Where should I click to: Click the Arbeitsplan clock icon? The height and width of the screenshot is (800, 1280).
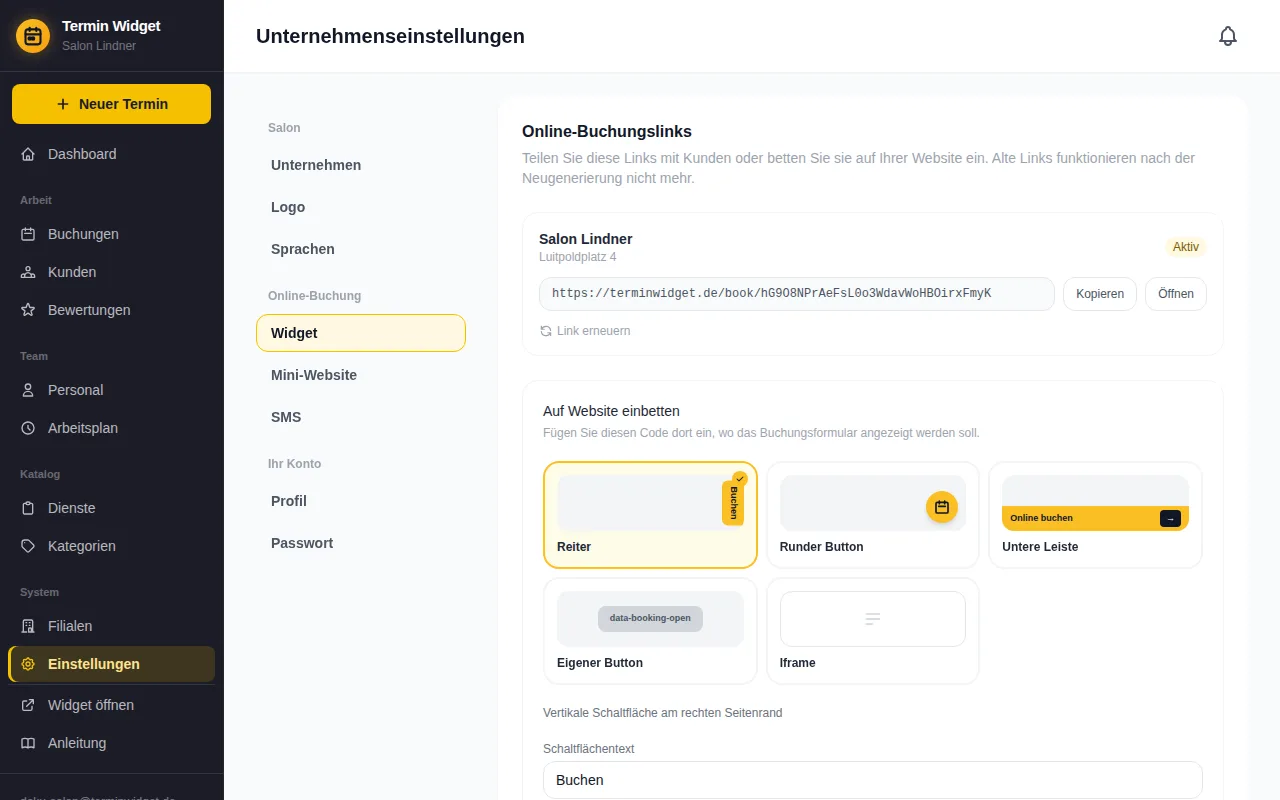(28, 428)
